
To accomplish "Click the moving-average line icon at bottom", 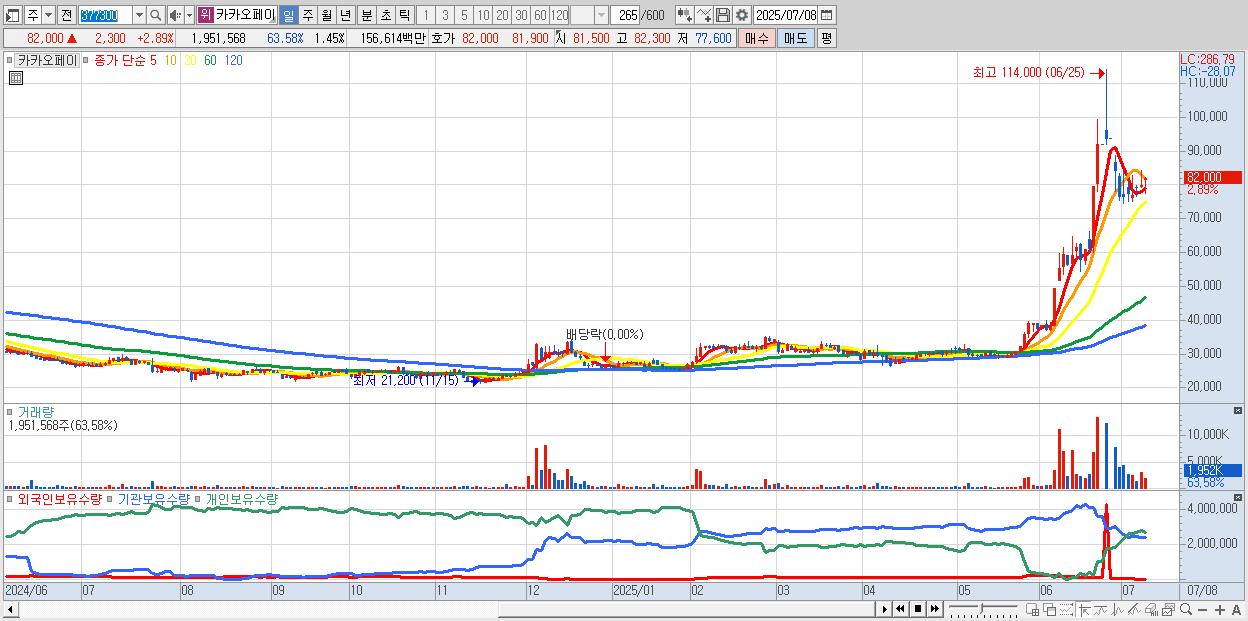I will 1100,610.
